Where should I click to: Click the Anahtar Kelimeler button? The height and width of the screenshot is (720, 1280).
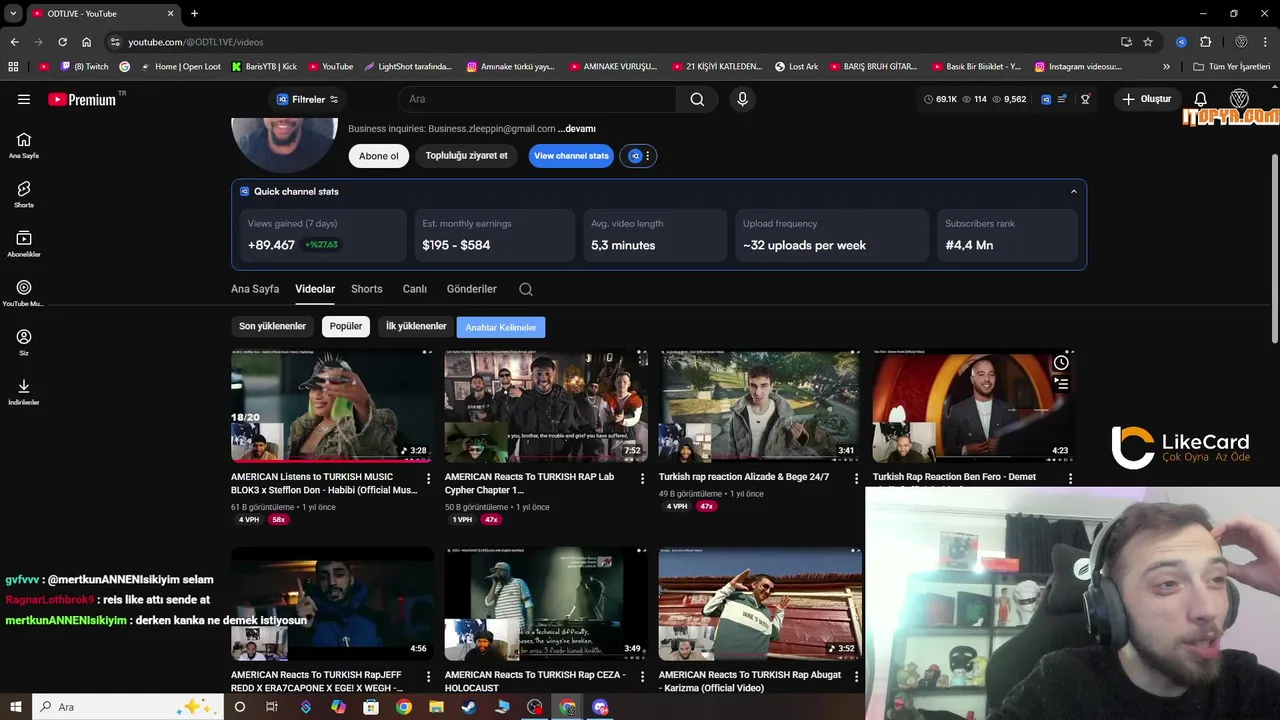[501, 327]
